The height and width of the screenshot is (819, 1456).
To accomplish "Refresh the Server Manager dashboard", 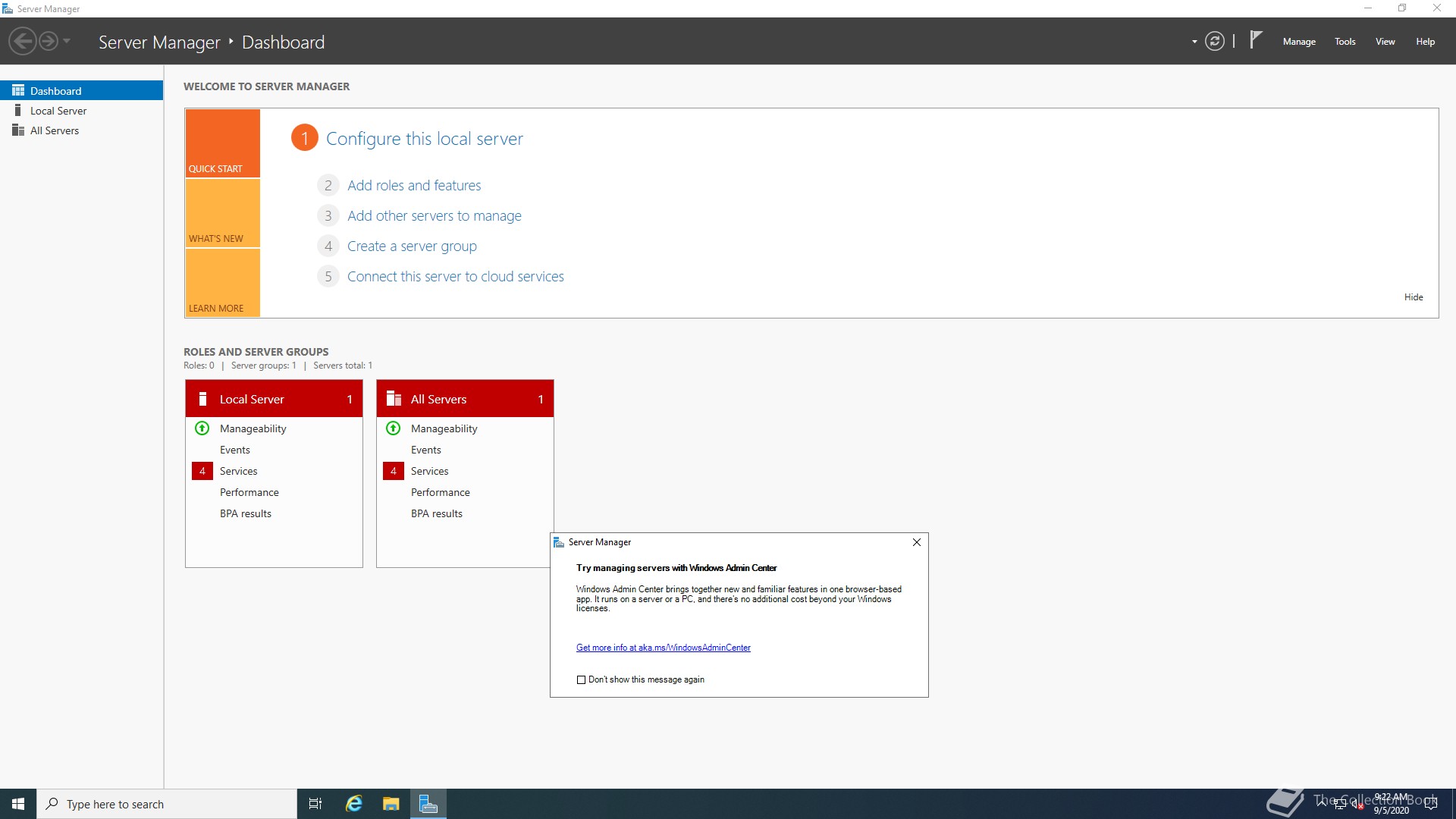I will pyautogui.click(x=1215, y=41).
